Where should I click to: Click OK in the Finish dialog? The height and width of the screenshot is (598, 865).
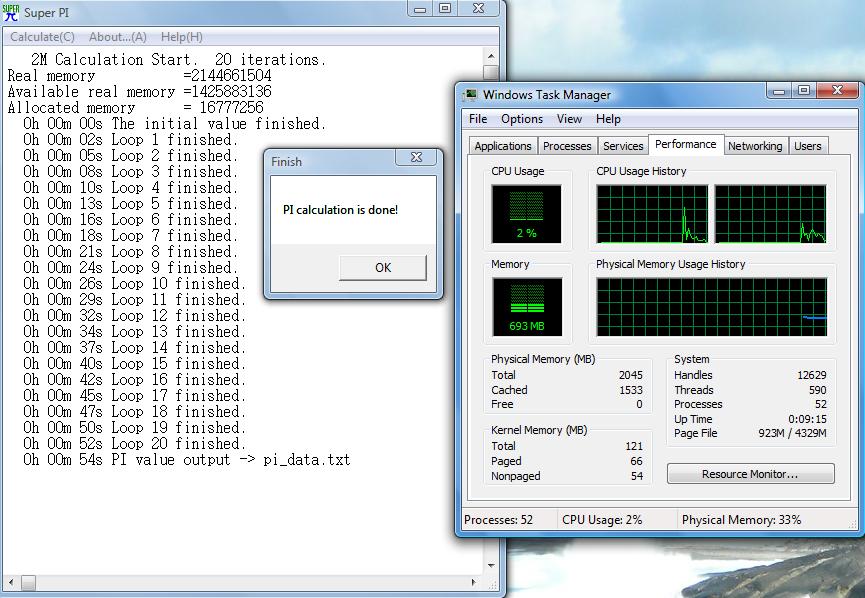click(383, 268)
